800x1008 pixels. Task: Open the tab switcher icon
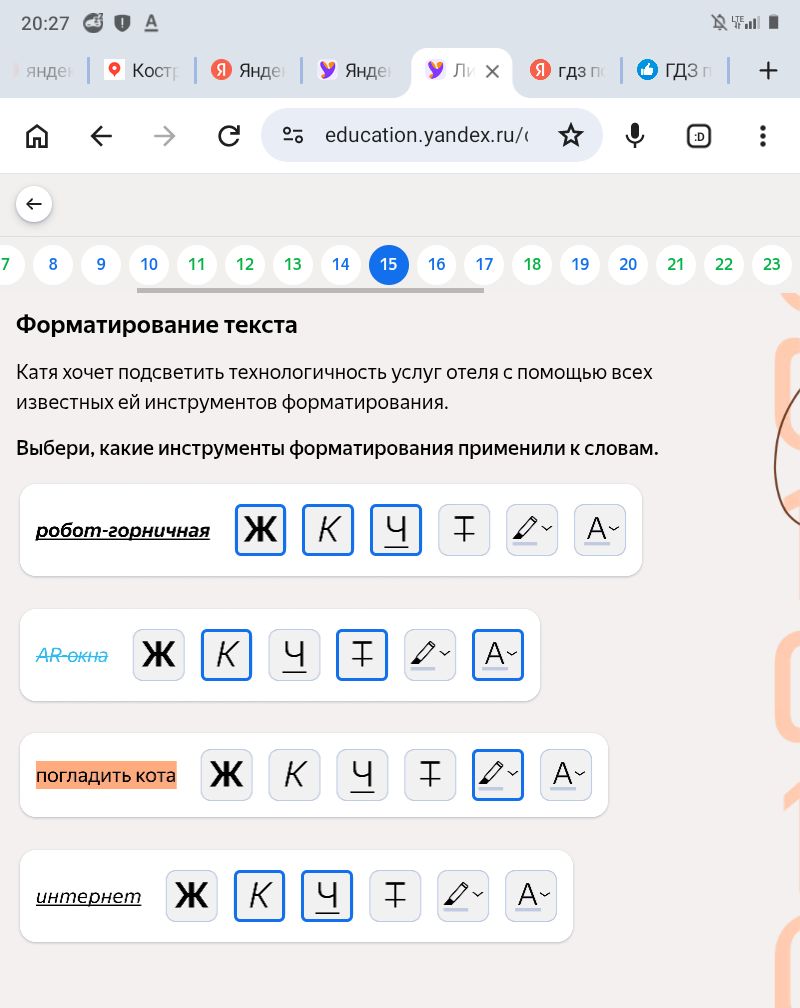tap(699, 136)
